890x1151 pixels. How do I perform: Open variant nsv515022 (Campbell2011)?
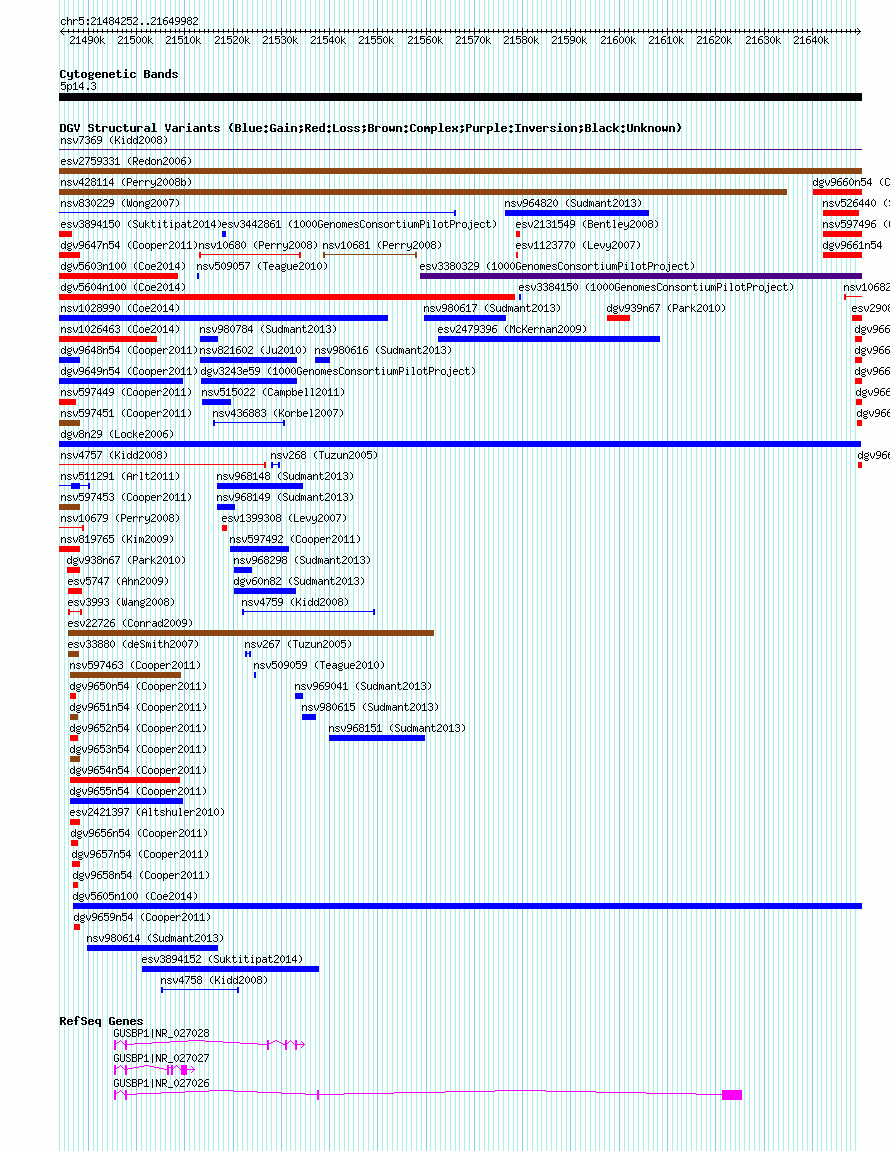(x=273, y=393)
